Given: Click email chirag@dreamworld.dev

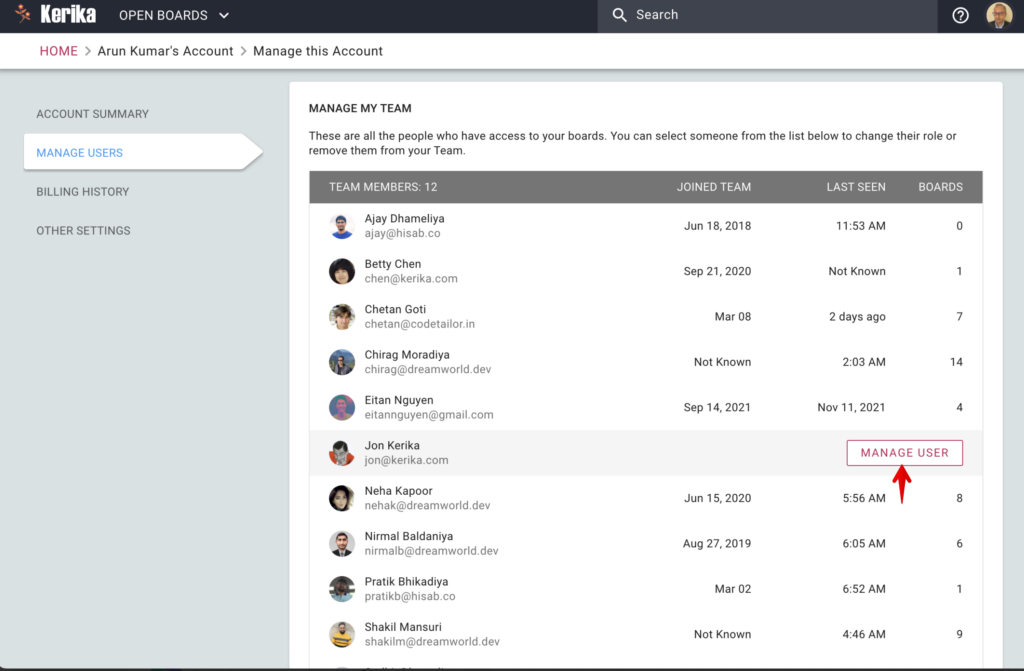Looking at the screenshot, I should point(428,369).
